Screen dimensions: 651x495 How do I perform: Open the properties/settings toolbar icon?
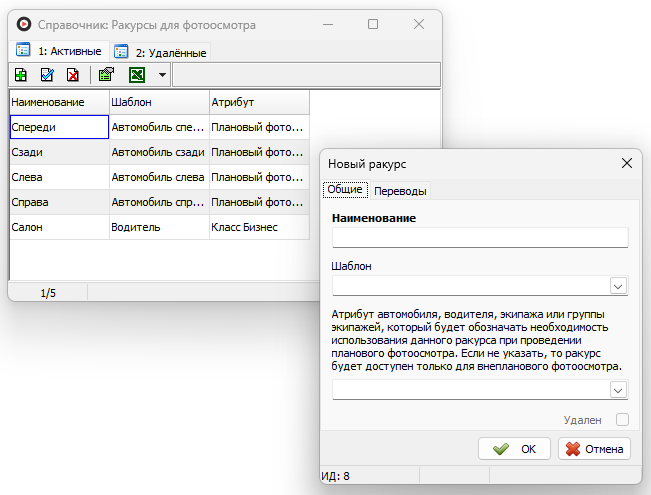click(x=106, y=75)
